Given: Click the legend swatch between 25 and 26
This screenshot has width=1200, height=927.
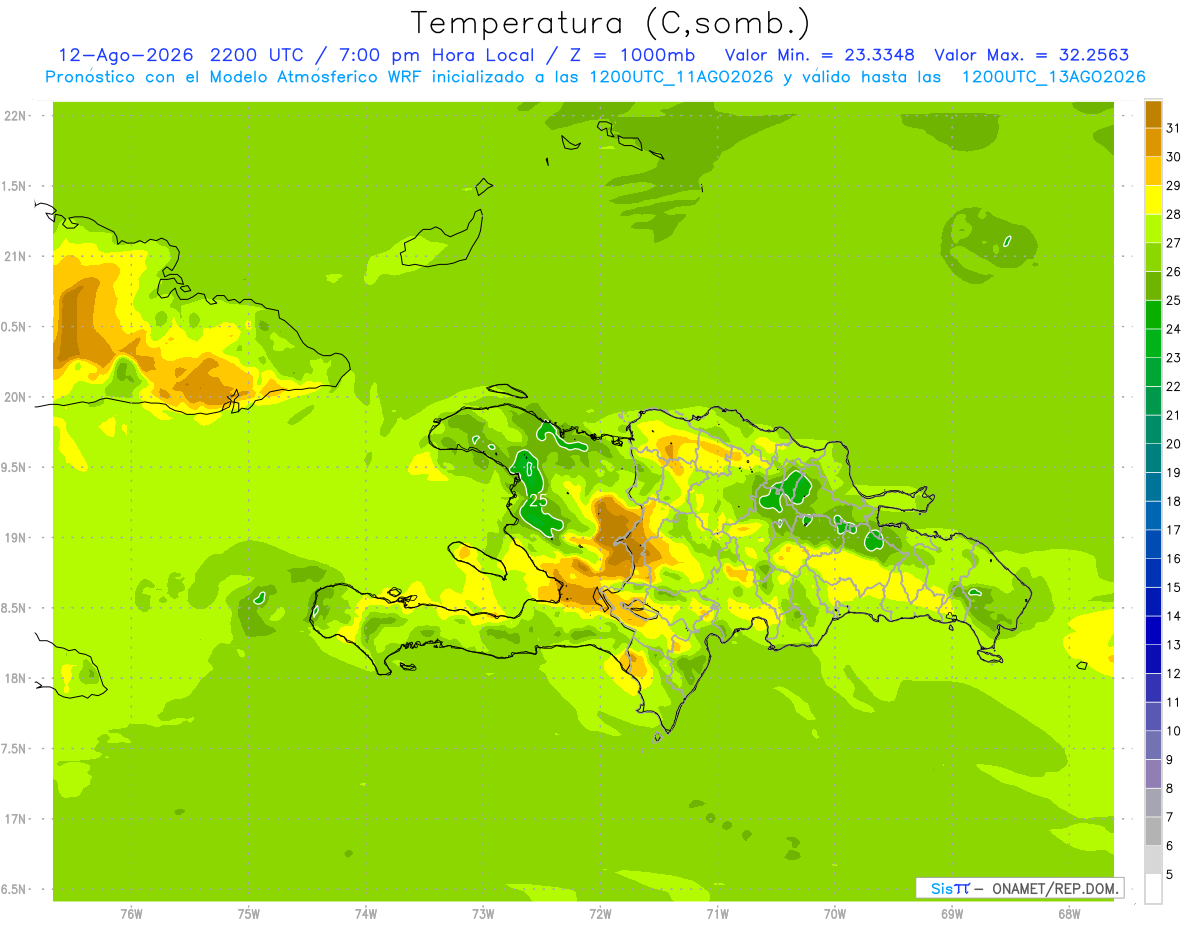Looking at the screenshot, I should click(x=1153, y=286).
